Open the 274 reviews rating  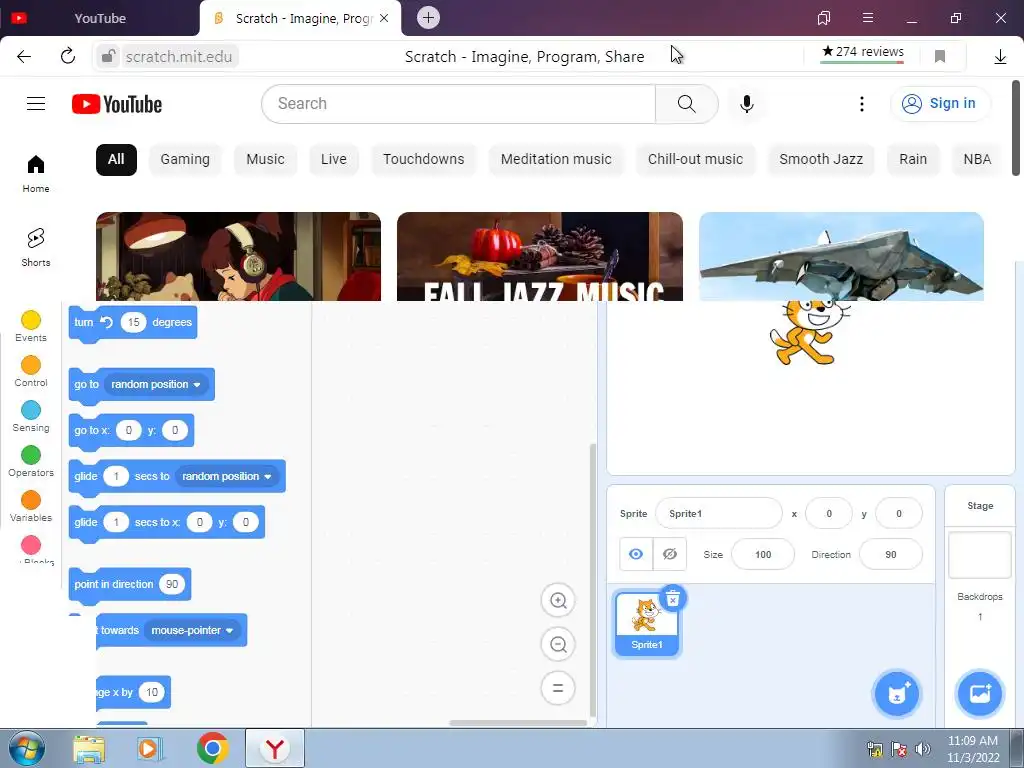pos(862,52)
